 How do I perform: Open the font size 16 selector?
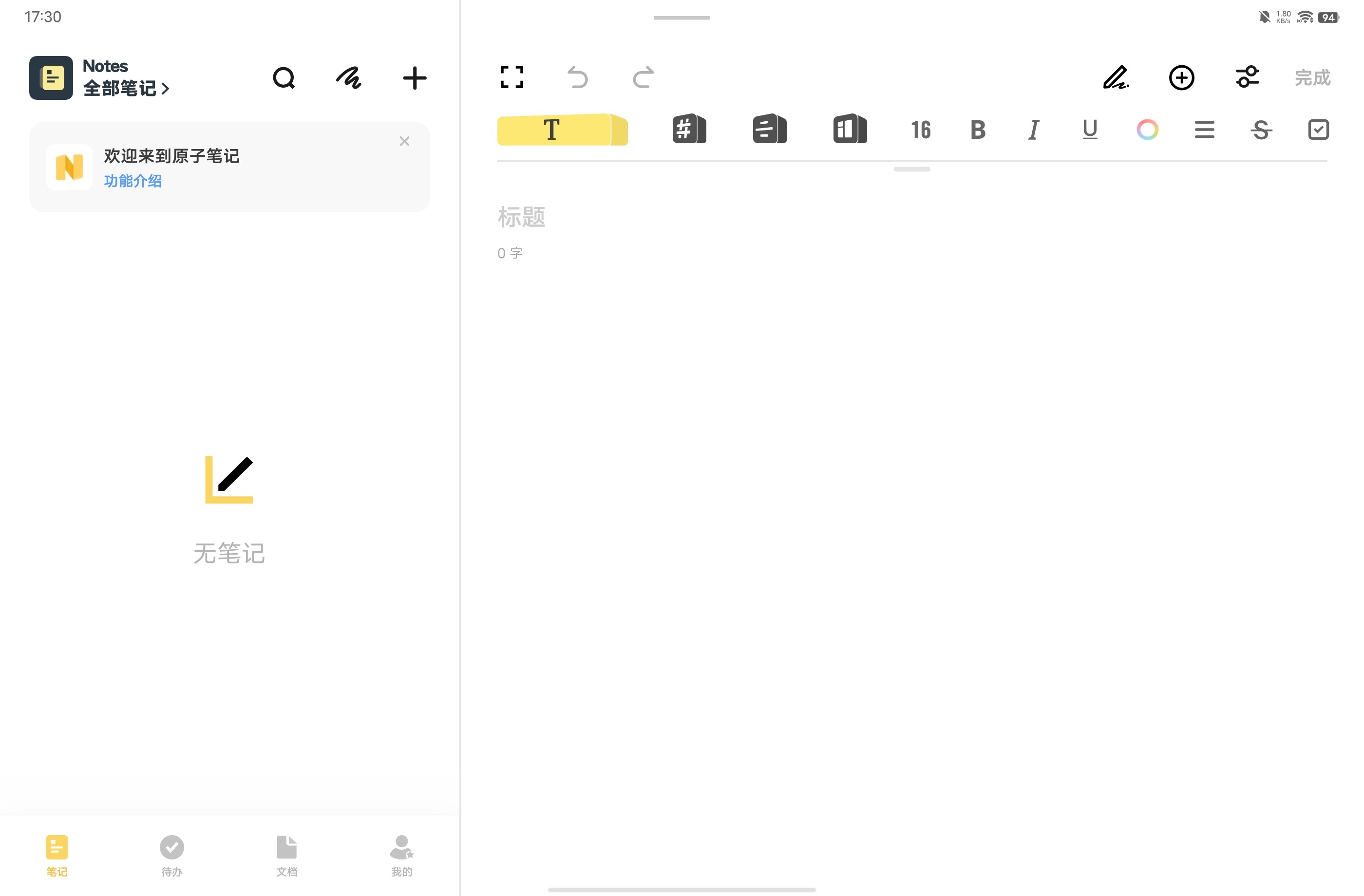(x=920, y=130)
